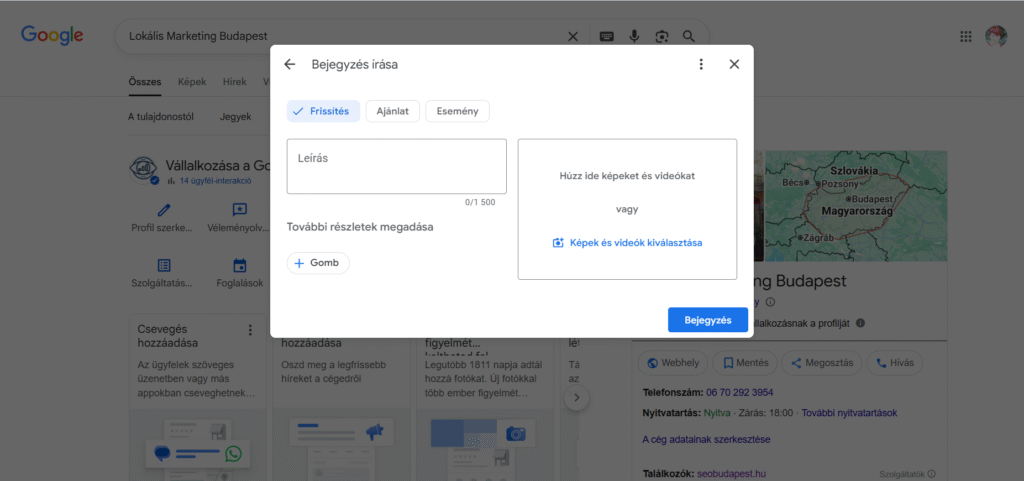The width and height of the screenshot is (1024, 481).
Task: Switch to the Ajánlat post type
Action: coord(392,111)
